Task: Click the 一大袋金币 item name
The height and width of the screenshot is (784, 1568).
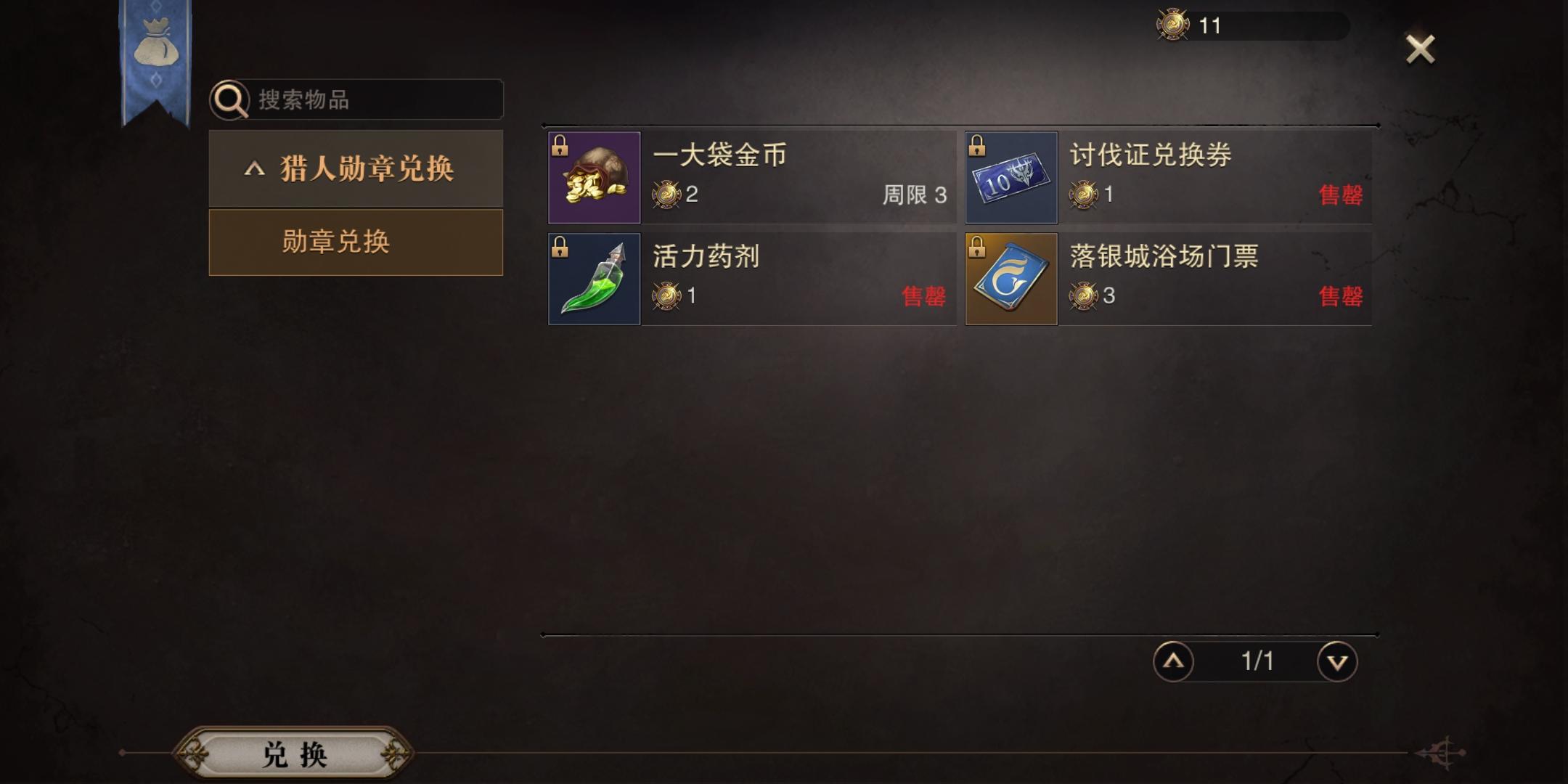Action: coord(719,155)
